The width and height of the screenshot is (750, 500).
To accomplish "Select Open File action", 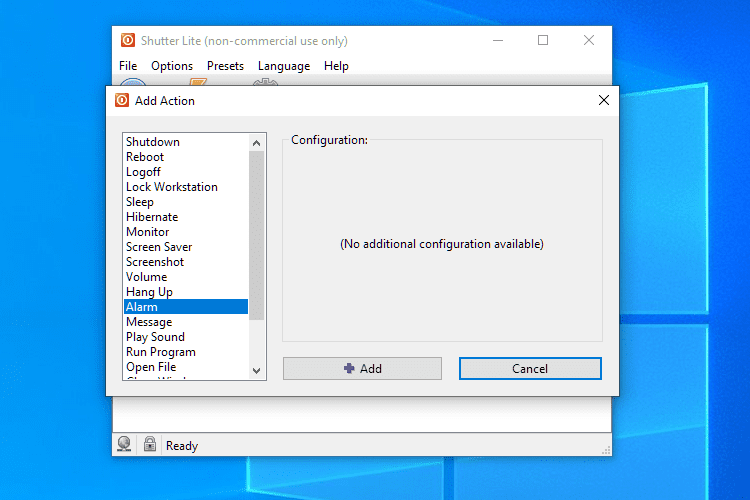I will 186,367.
